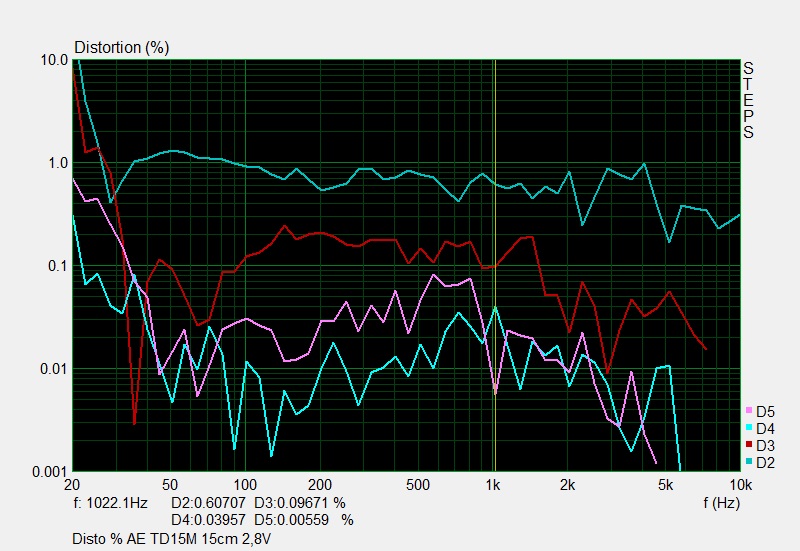Click the 'D4:0.03957' readout value

pyautogui.click(x=208, y=520)
